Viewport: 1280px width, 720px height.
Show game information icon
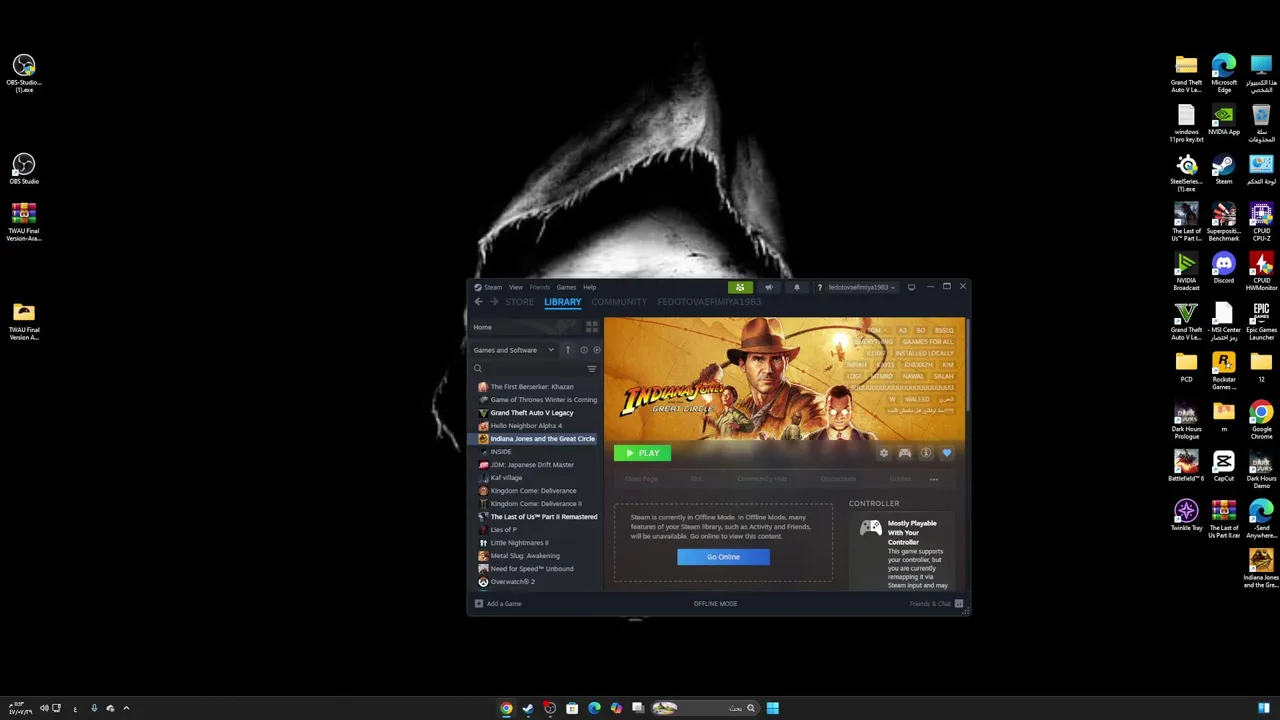[926, 453]
